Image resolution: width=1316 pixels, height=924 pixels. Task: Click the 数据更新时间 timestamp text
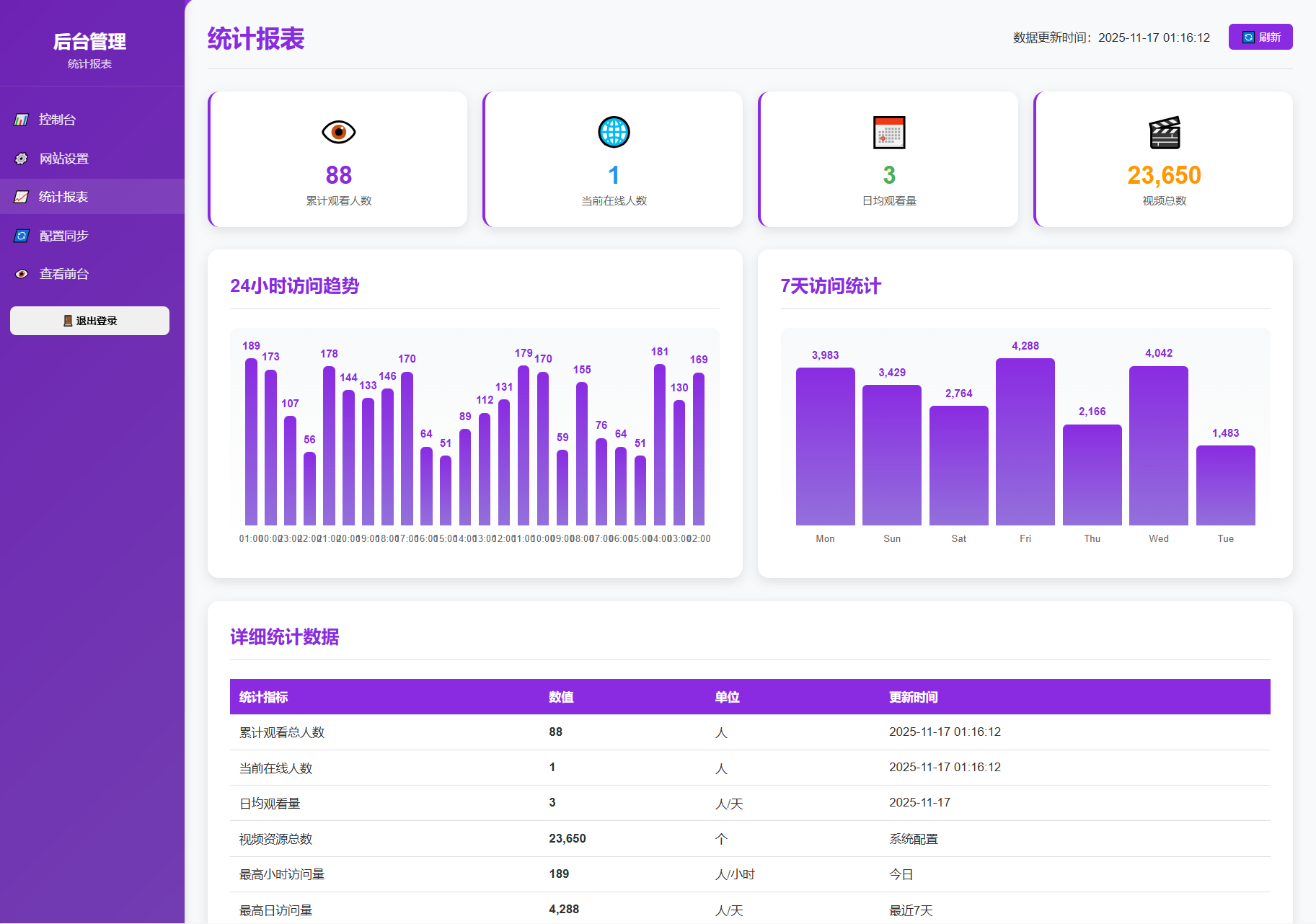(1110, 37)
